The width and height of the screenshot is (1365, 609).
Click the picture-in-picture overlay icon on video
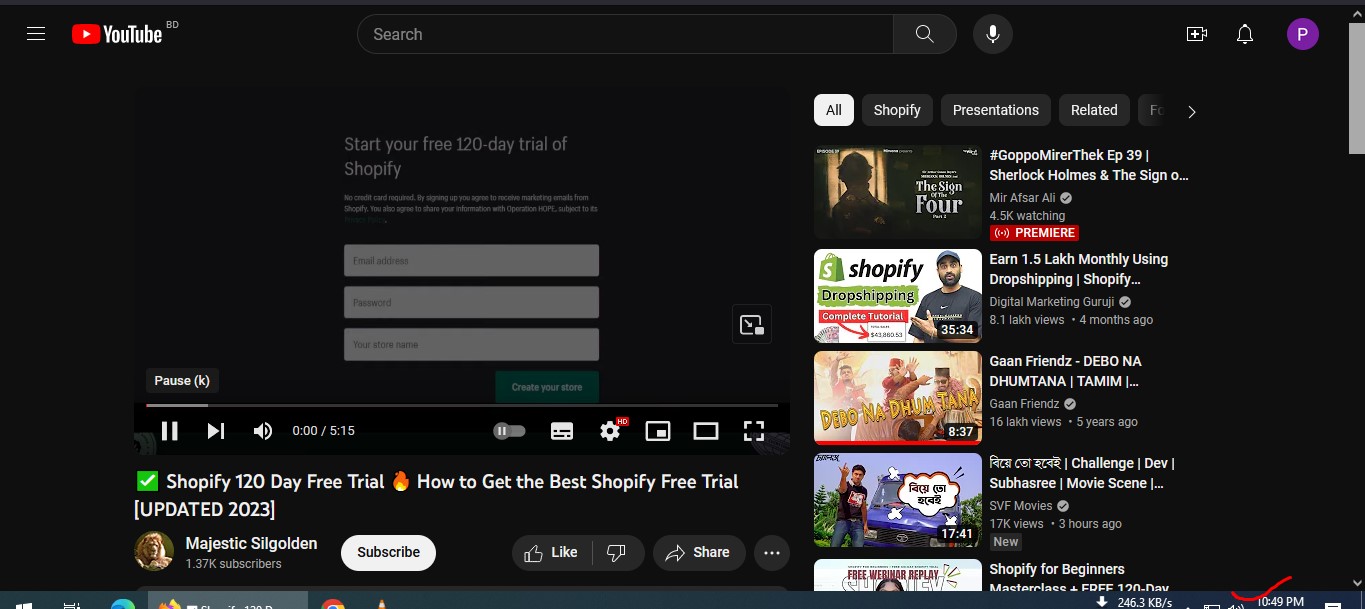point(752,324)
